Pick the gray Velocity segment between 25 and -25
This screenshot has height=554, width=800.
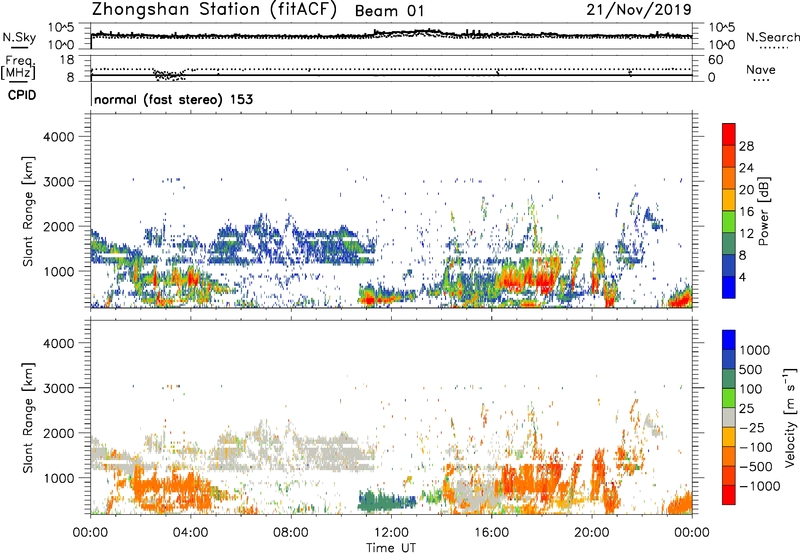[x=729, y=417]
